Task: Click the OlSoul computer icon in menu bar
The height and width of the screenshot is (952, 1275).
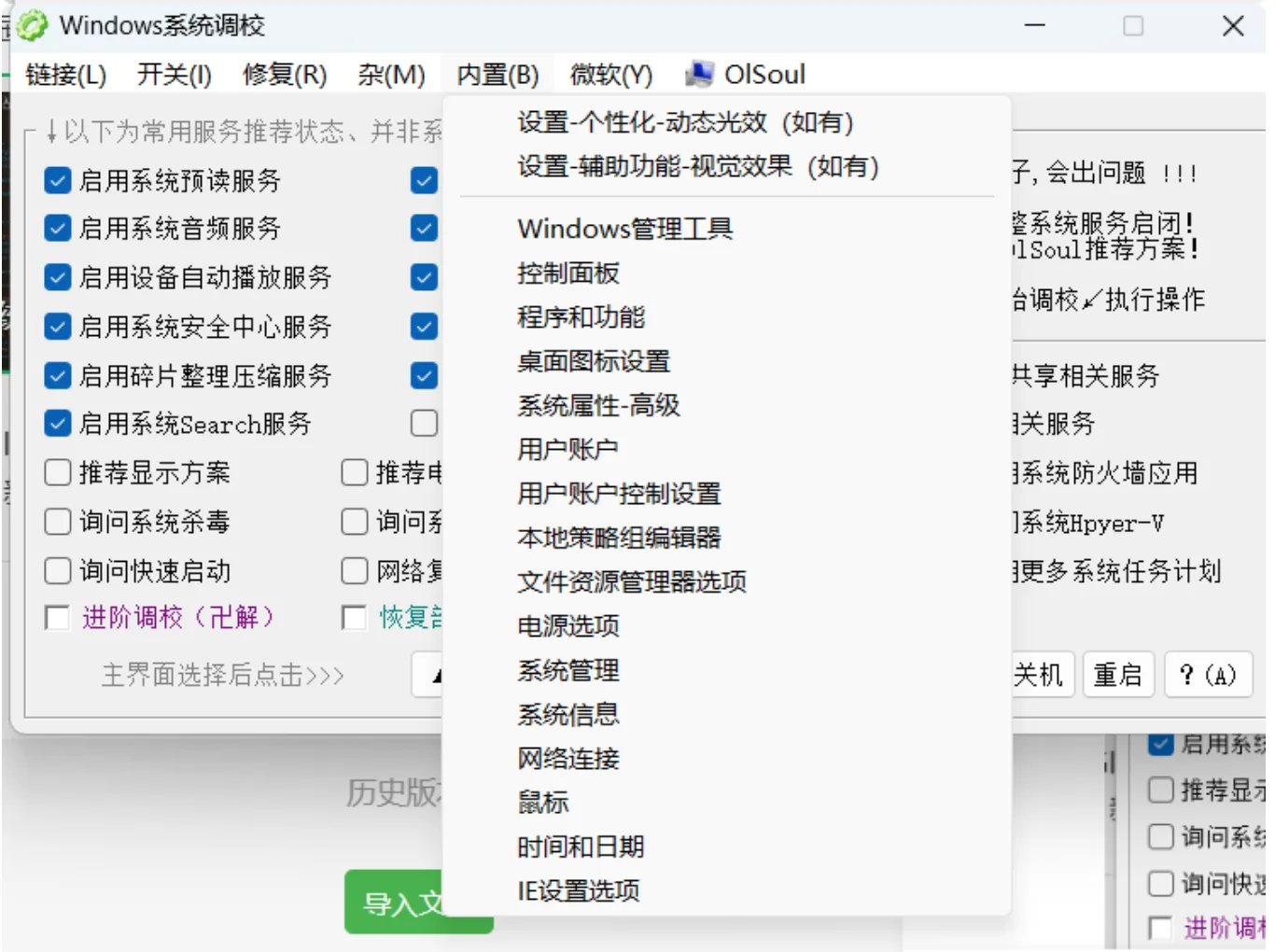Action: (x=699, y=74)
